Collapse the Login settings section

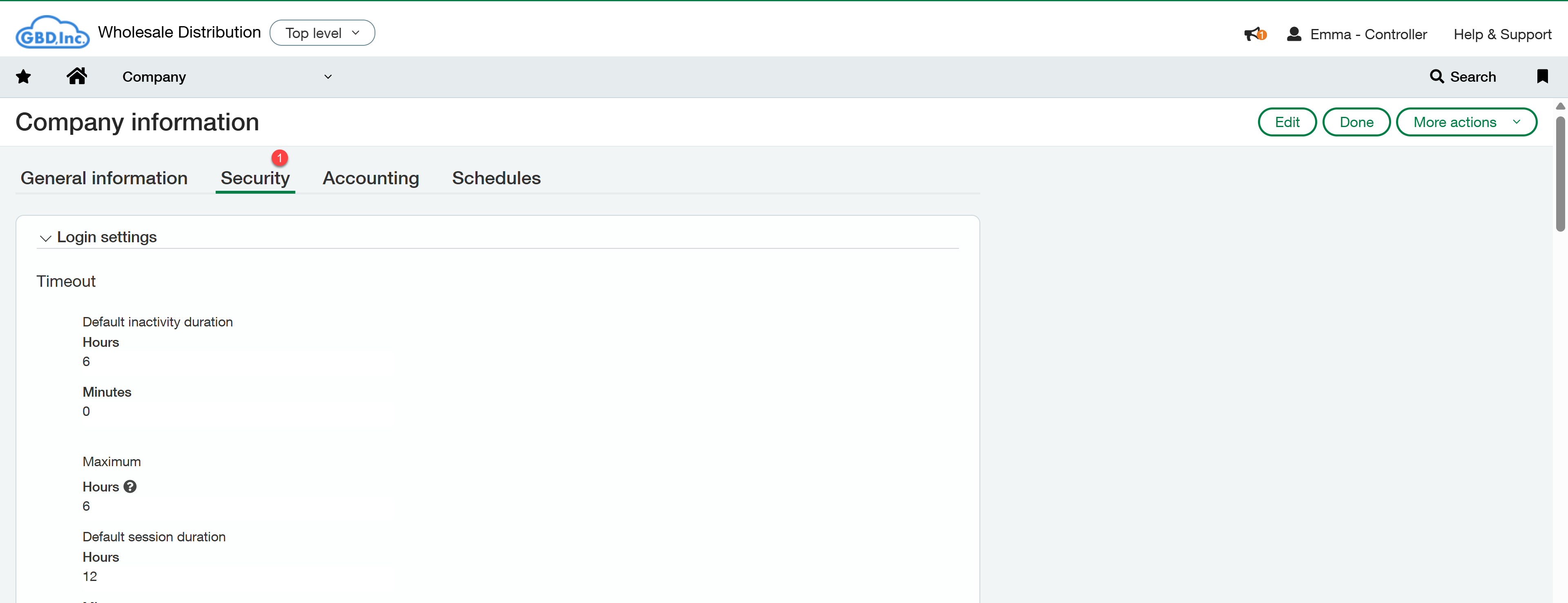click(x=45, y=237)
